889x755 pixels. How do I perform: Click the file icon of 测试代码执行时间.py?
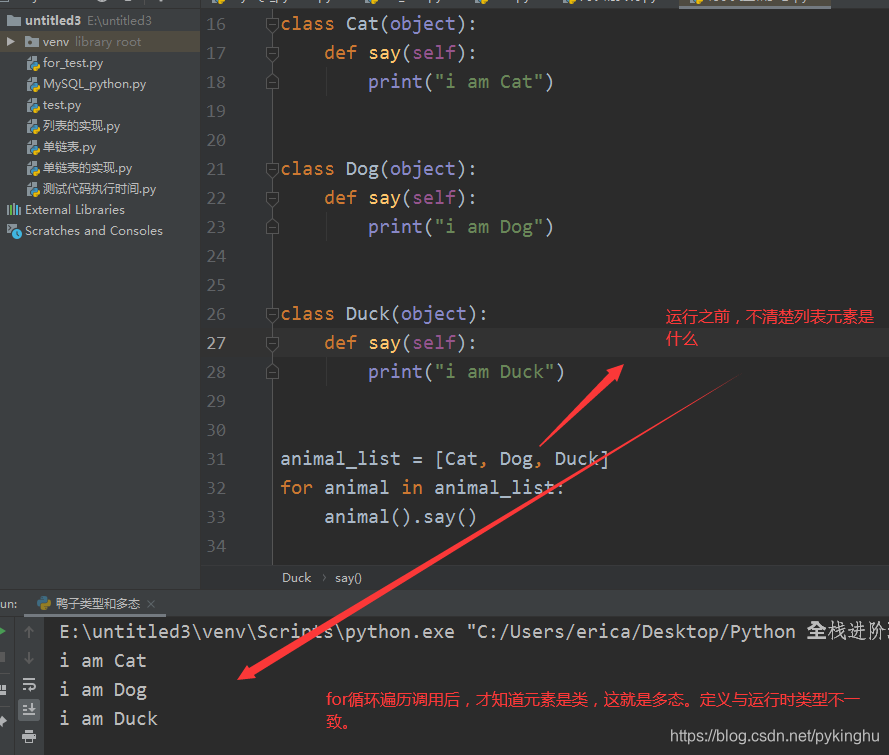tap(33, 189)
